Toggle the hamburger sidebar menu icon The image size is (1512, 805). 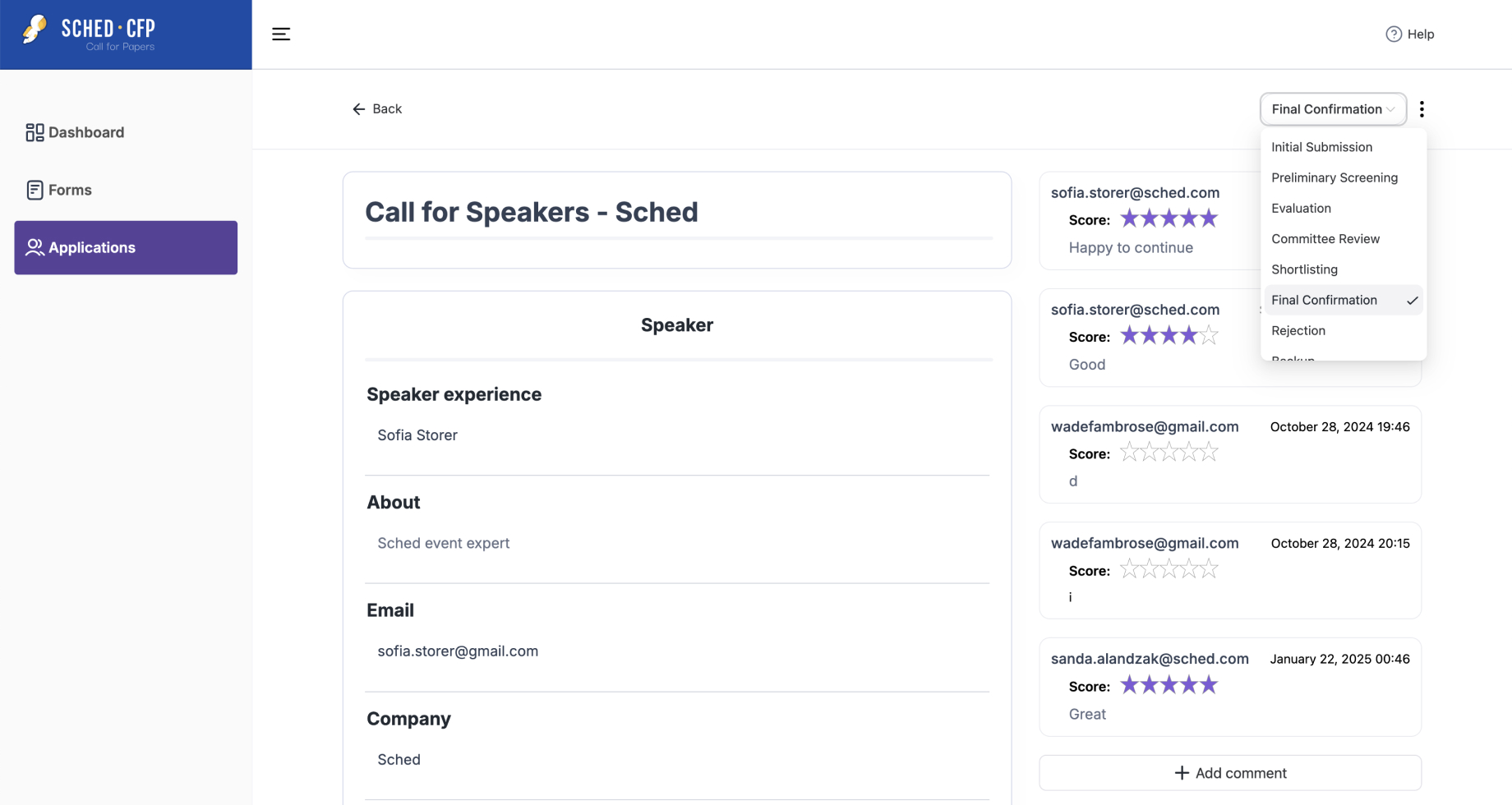coord(281,34)
